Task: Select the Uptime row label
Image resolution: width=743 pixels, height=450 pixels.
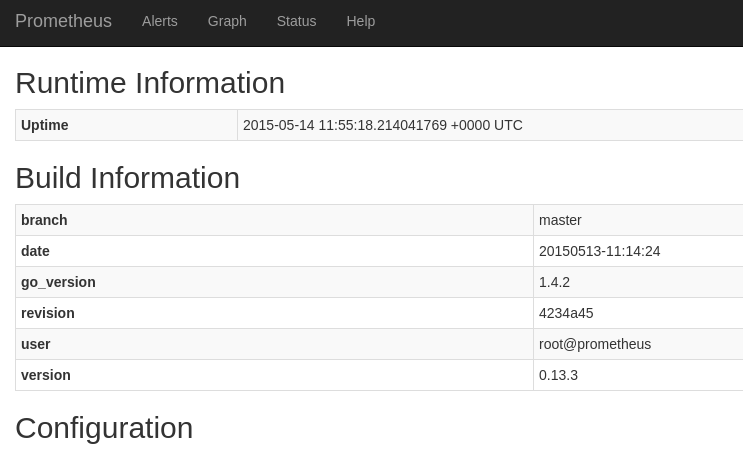Action: point(45,125)
